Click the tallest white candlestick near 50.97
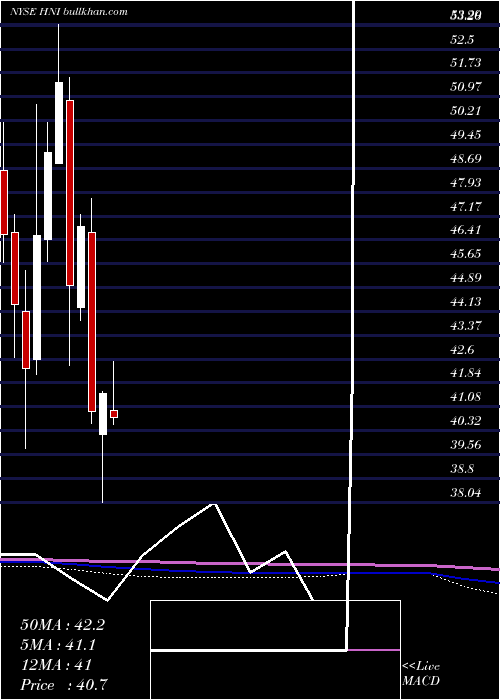Viewport: 500px width, 700px height. click(x=58, y=123)
